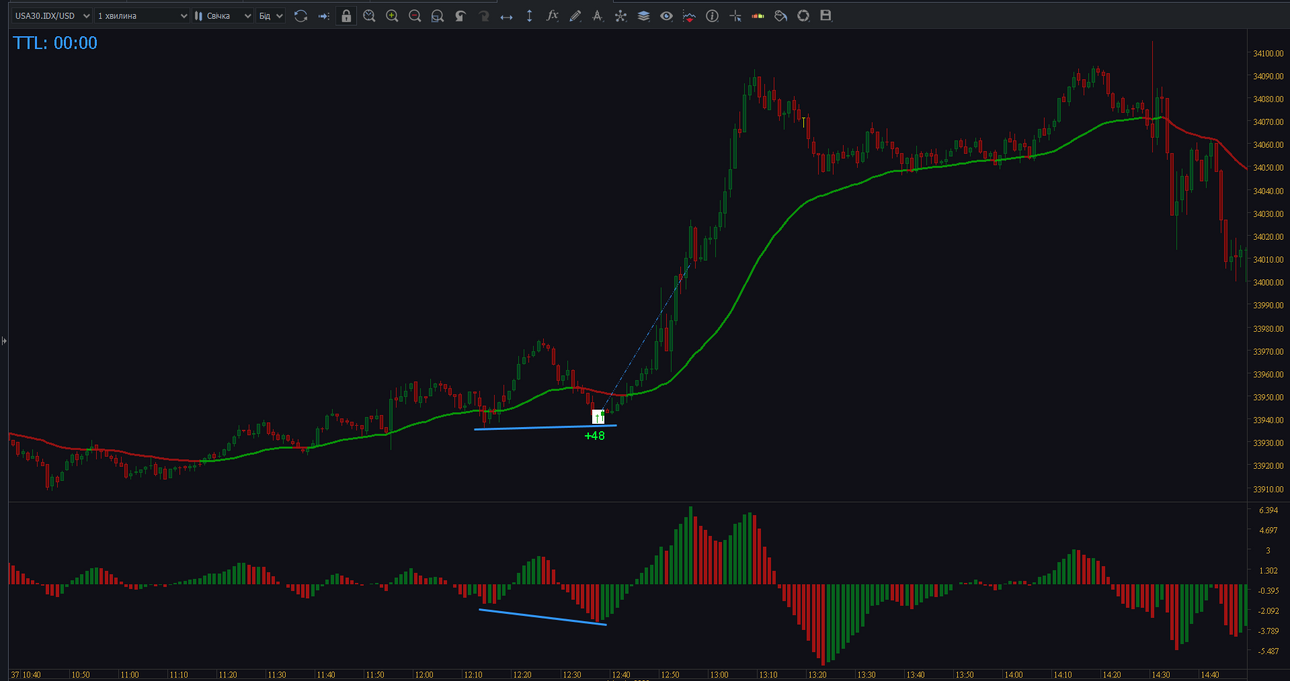Click the 34050.00 price axis label
The image size is (1290, 681).
click(1268, 168)
